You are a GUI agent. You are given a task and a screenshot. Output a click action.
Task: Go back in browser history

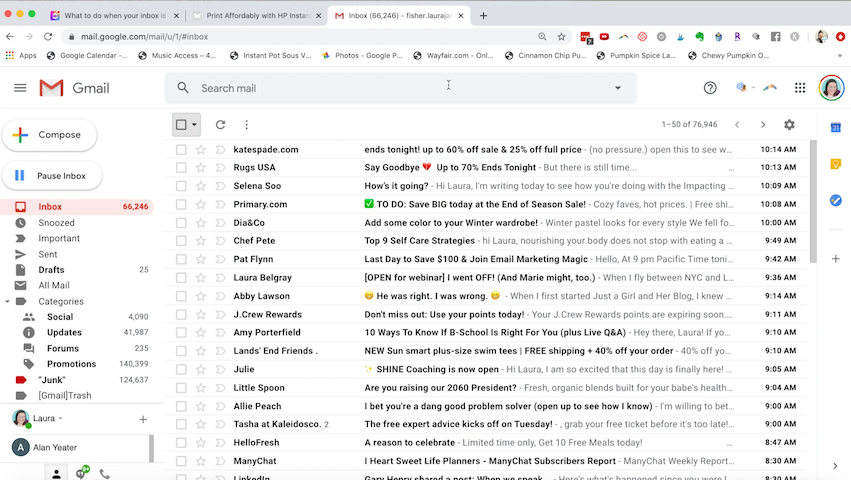click(10, 36)
